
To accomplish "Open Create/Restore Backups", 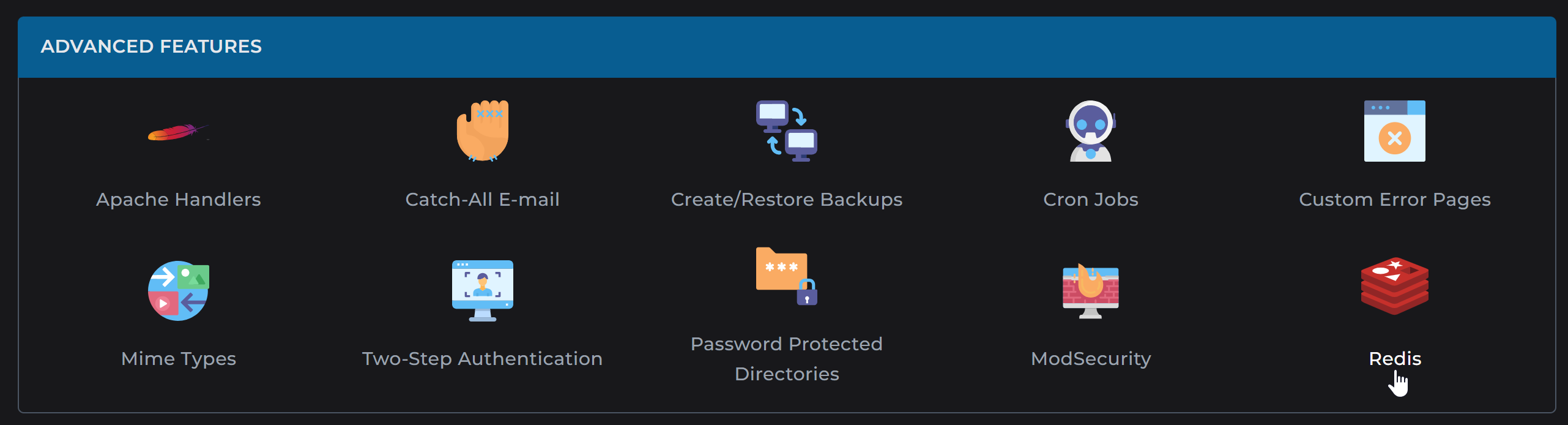I will coord(787,199).
